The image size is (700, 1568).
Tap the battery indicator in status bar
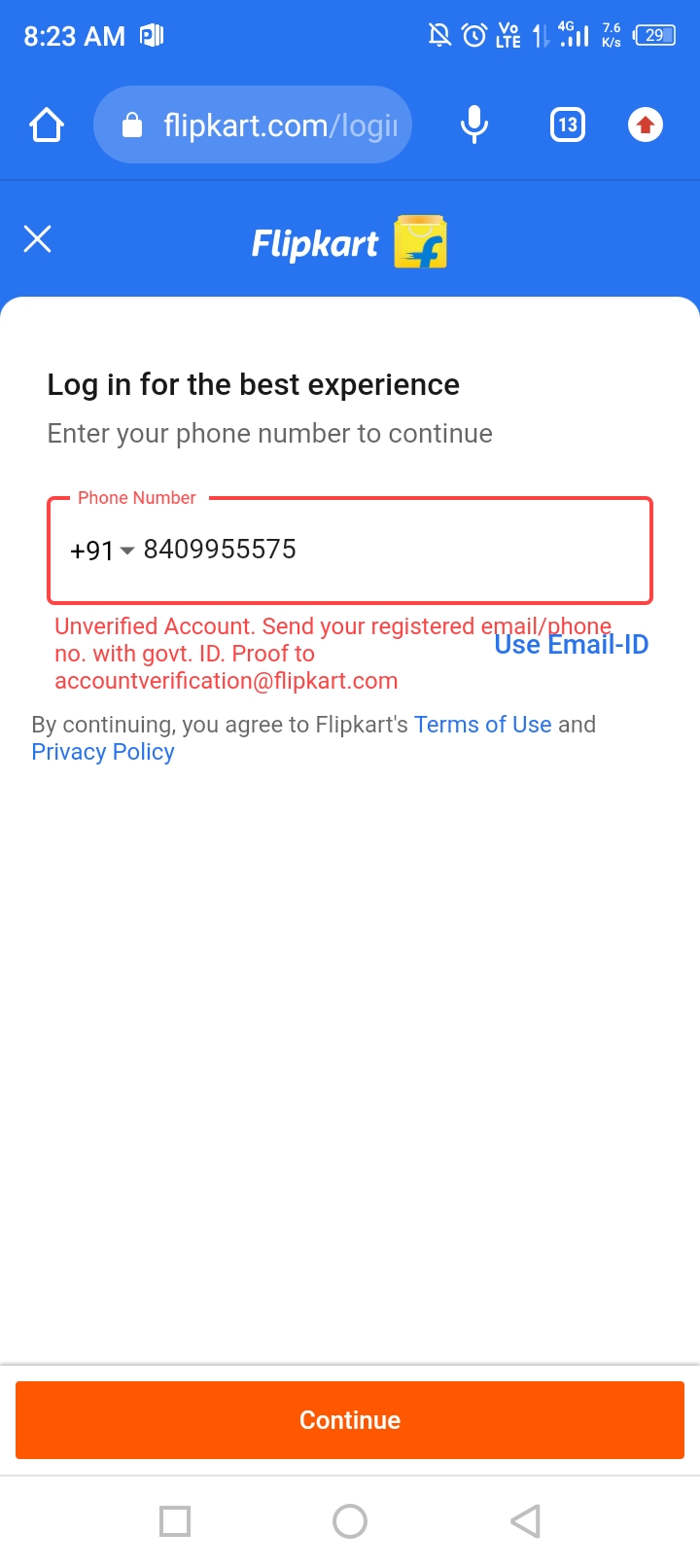(x=654, y=36)
